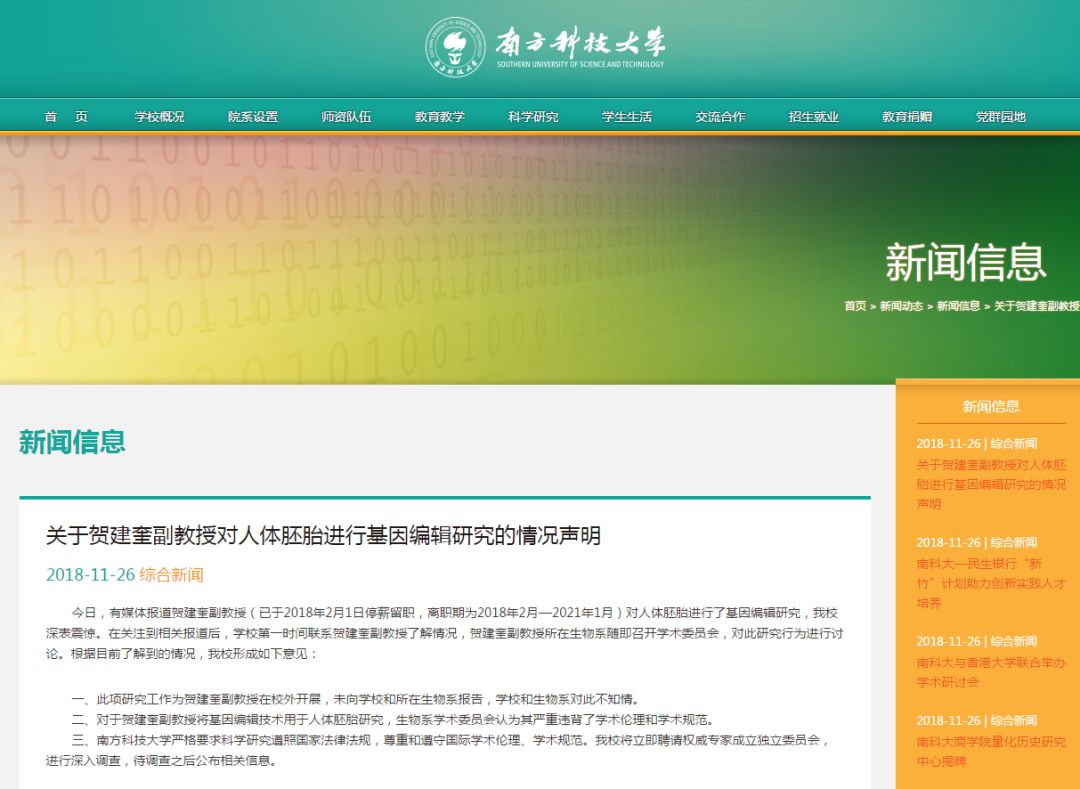Open the 学校概况 menu

(160, 117)
